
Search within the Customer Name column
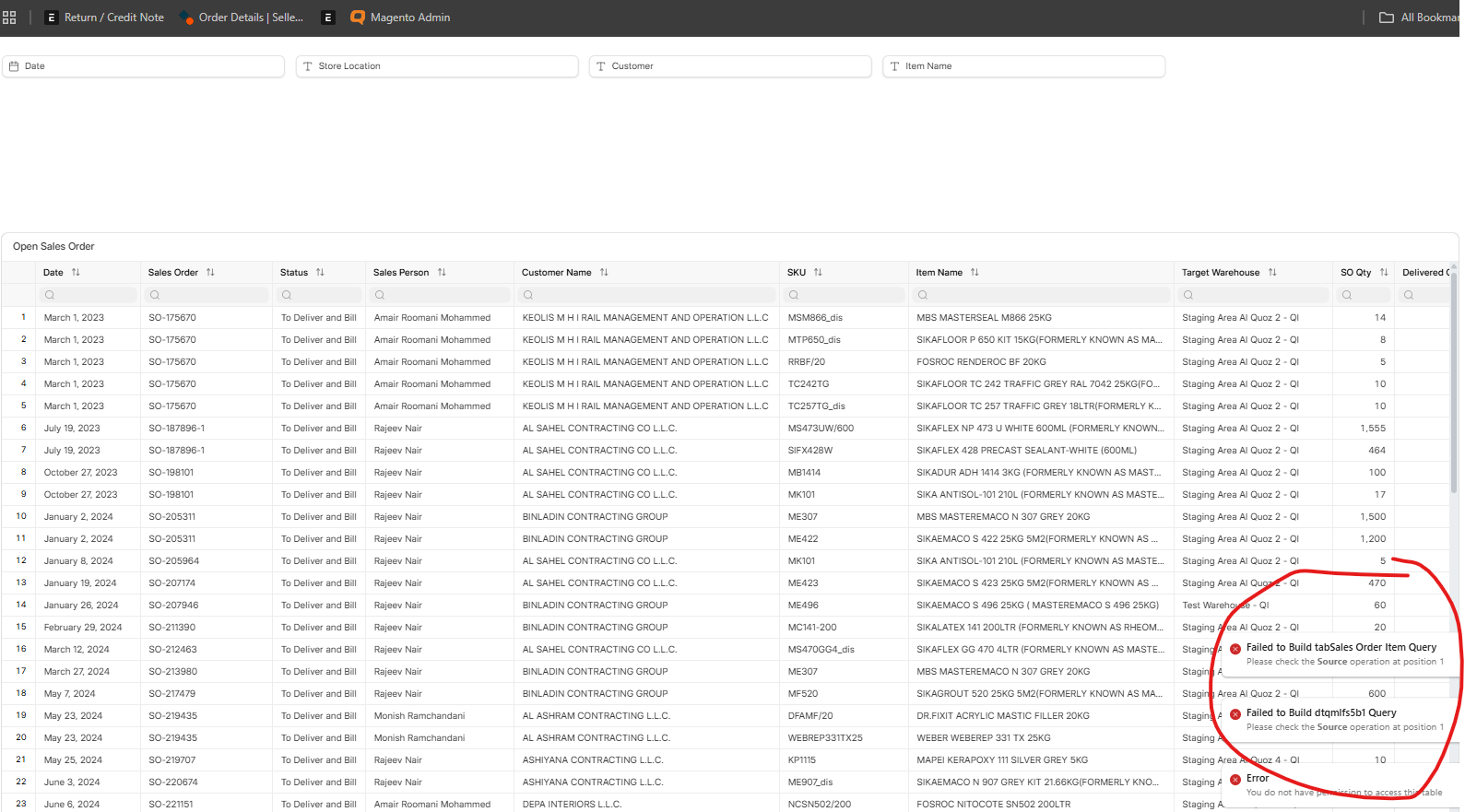click(x=646, y=295)
